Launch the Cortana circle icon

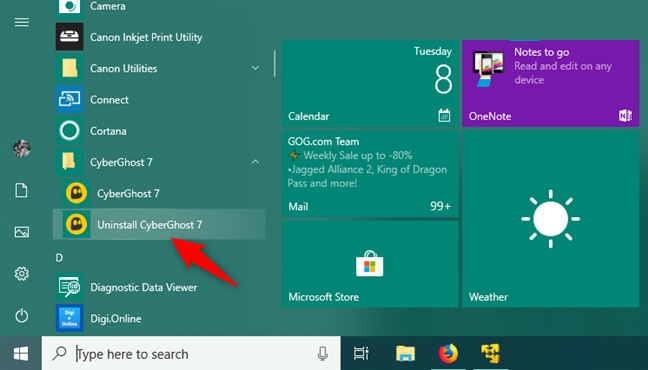pyautogui.click(x=69, y=131)
